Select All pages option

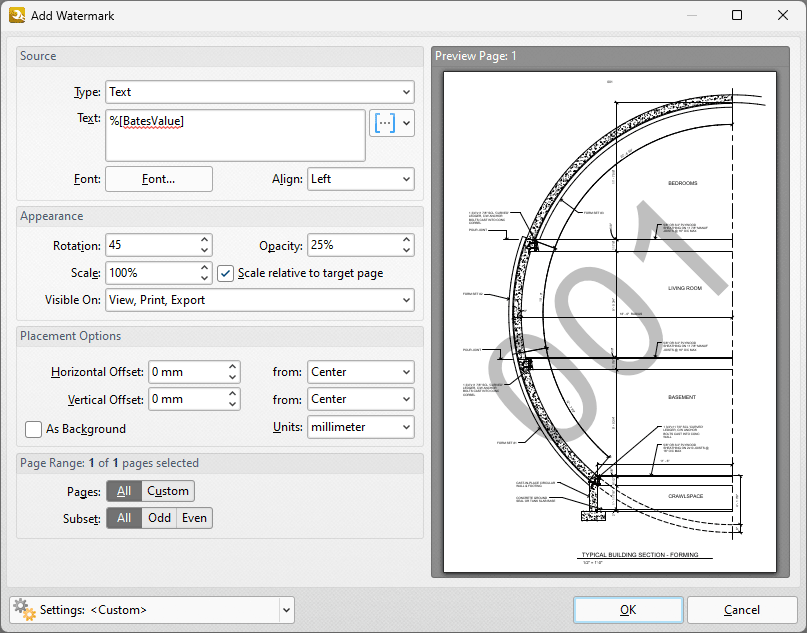pos(124,491)
